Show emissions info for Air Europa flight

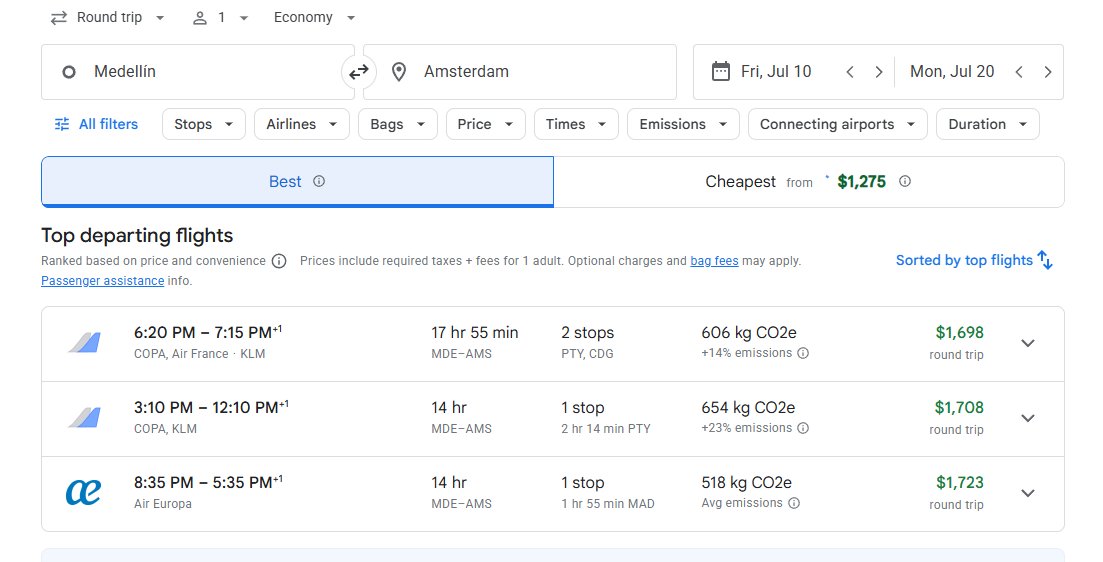793,504
